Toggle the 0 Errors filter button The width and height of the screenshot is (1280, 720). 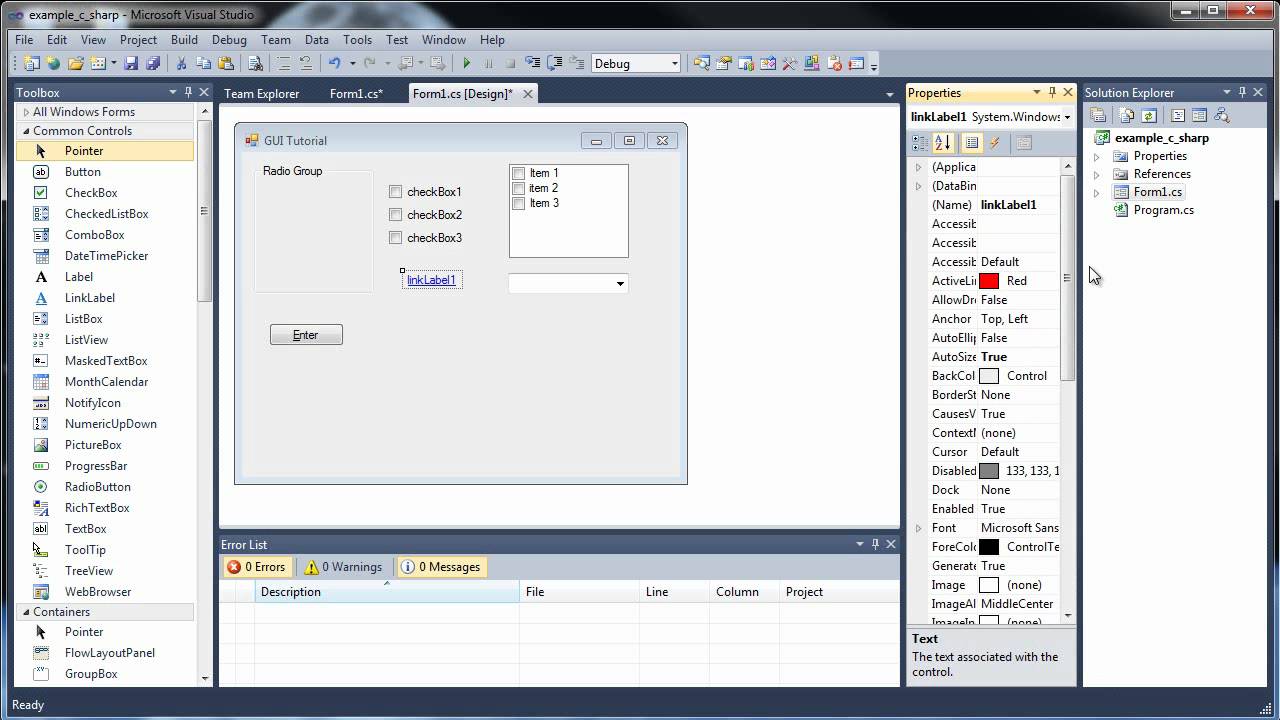(256, 567)
